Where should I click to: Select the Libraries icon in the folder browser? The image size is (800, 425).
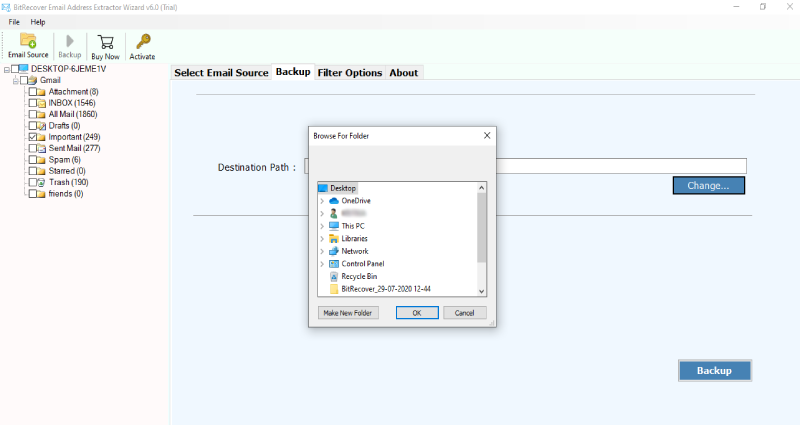[334, 238]
